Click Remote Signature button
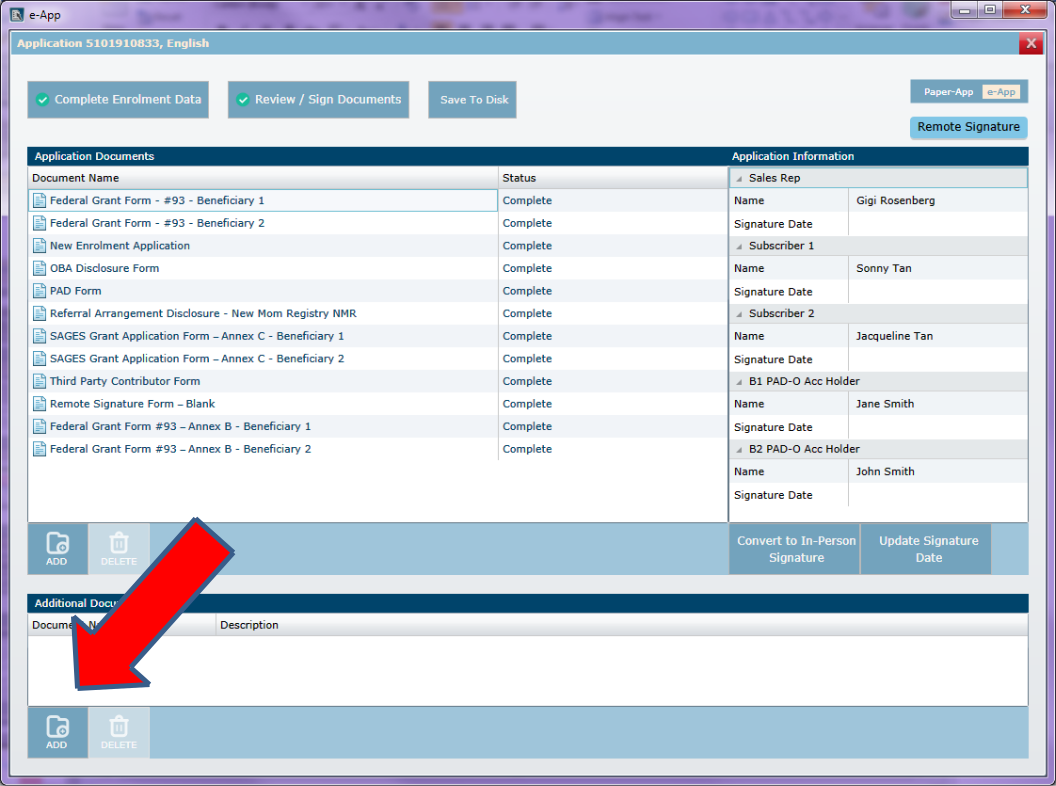 (968, 127)
